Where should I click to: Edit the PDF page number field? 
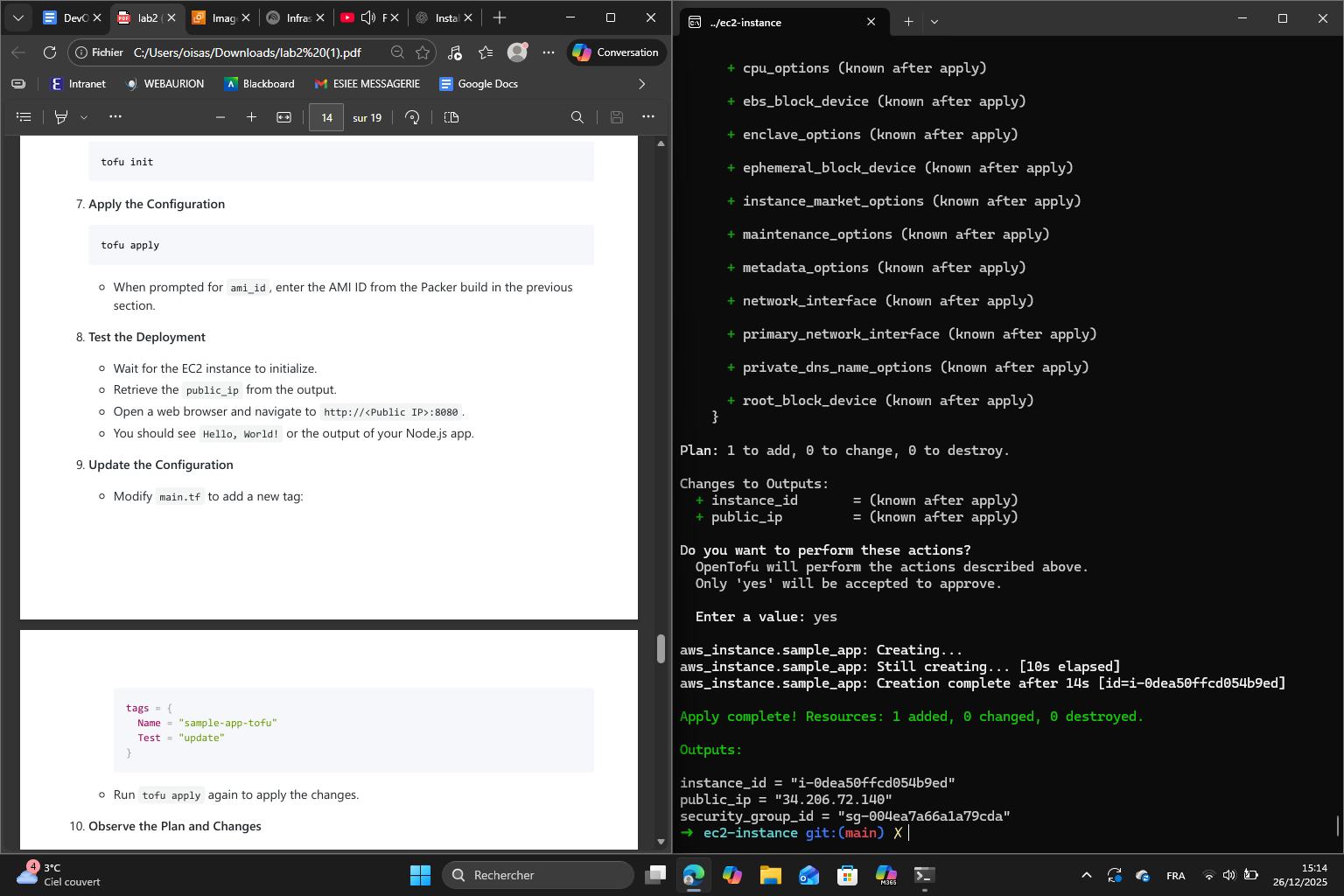[x=326, y=116]
